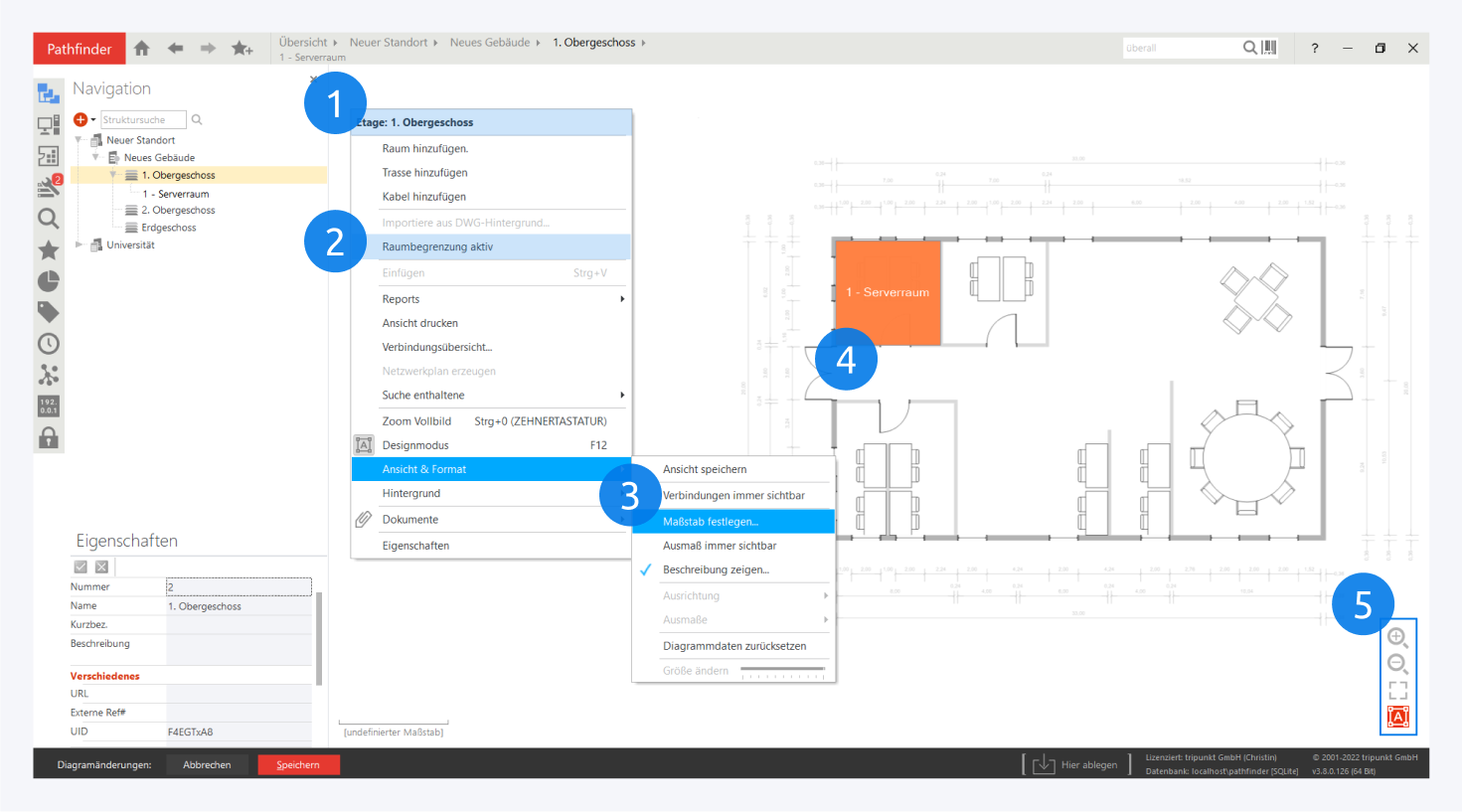Click the home icon in the toolbar
The image size is (1462, 812).
click(x=142, y=49)
